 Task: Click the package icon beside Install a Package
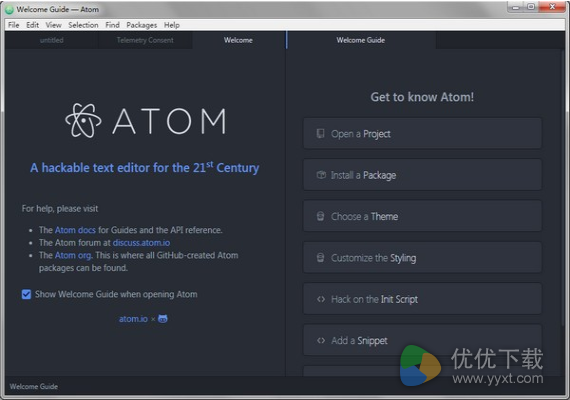pos(321,175)
